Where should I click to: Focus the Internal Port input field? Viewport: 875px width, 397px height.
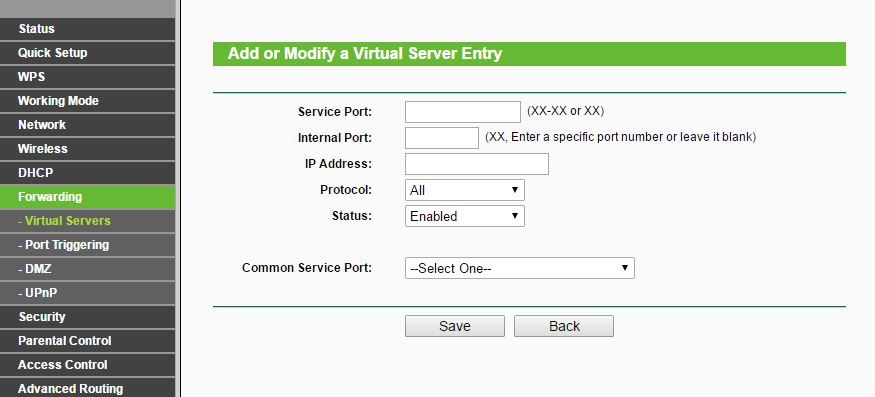441,138
